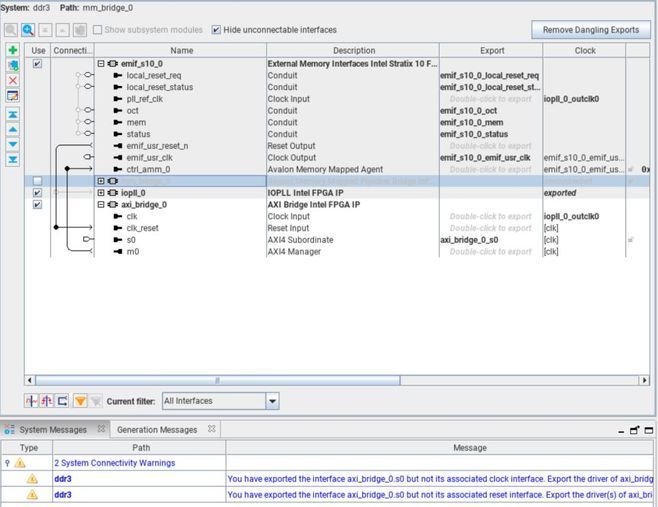Select the emif_usr_reset_n interface row
Viewport: 658px width, 507px height.
pos(157,146)
